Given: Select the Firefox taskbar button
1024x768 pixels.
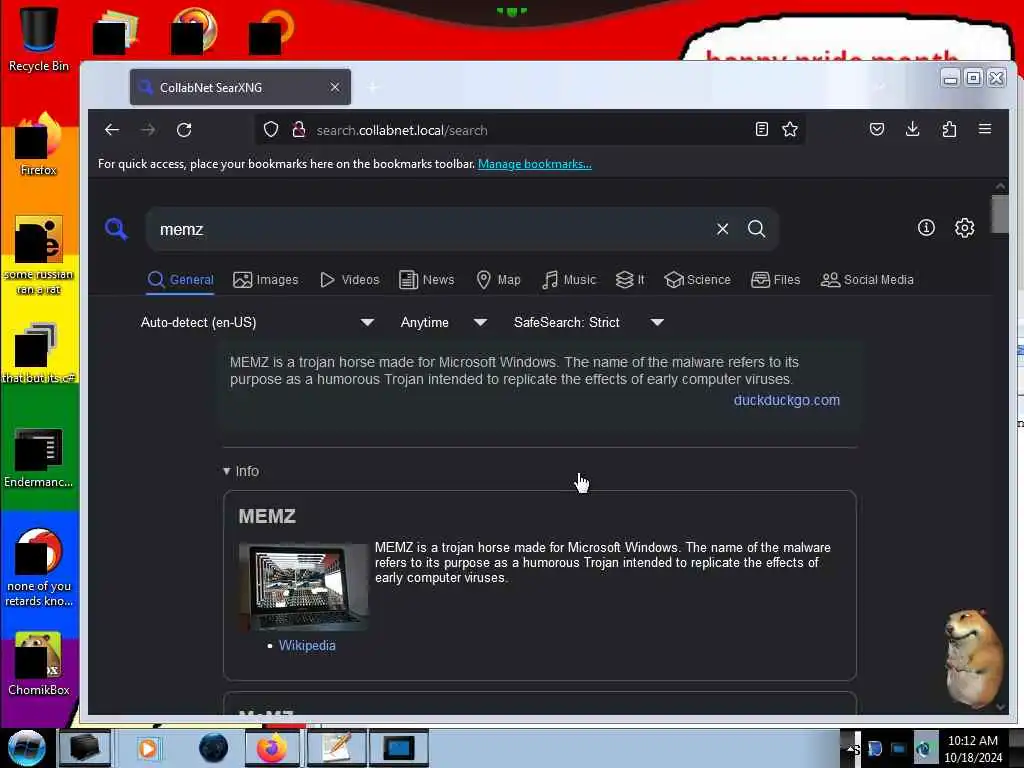Looking at the screenshot, I should (272, 748).
